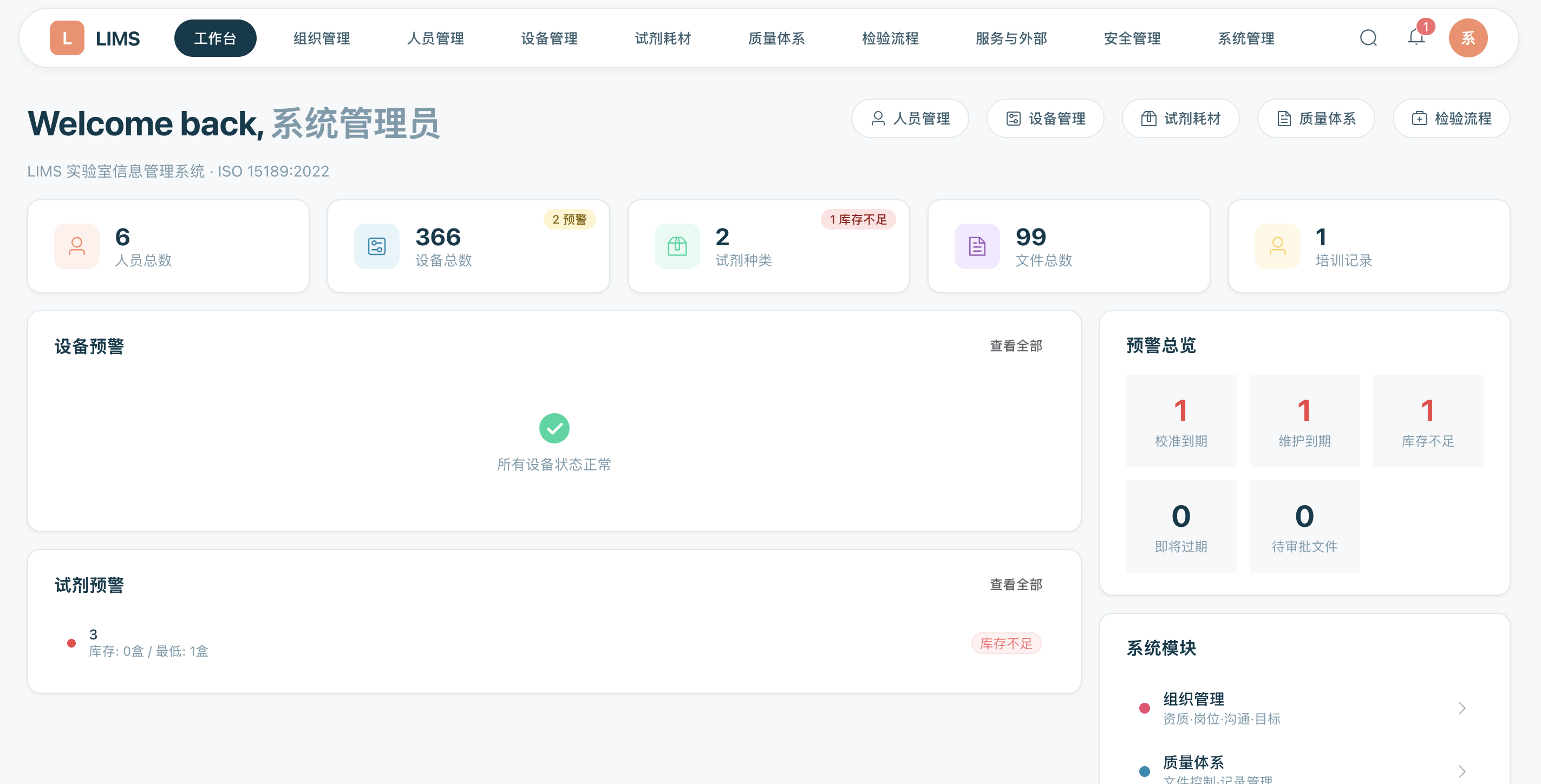This screenshot has height=784, width=1541.
Task: Switch to the 工作台 tab
Action: [216, 38]
